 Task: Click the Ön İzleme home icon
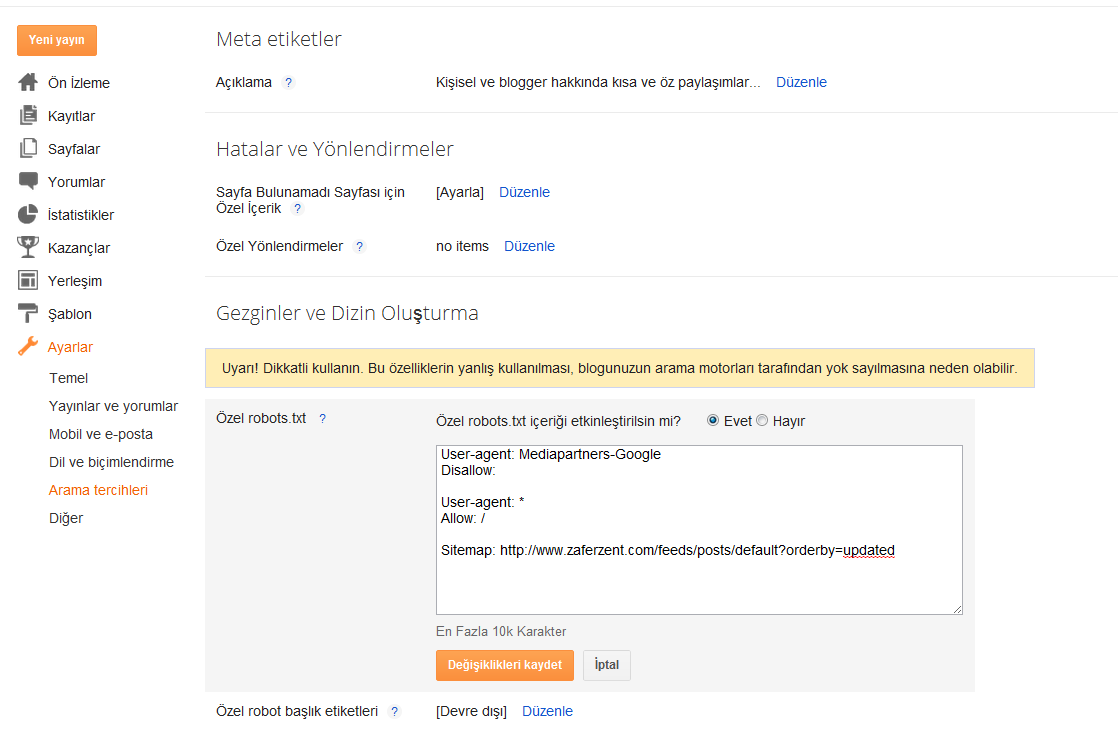pyautogui.click(x=28, y=83)
